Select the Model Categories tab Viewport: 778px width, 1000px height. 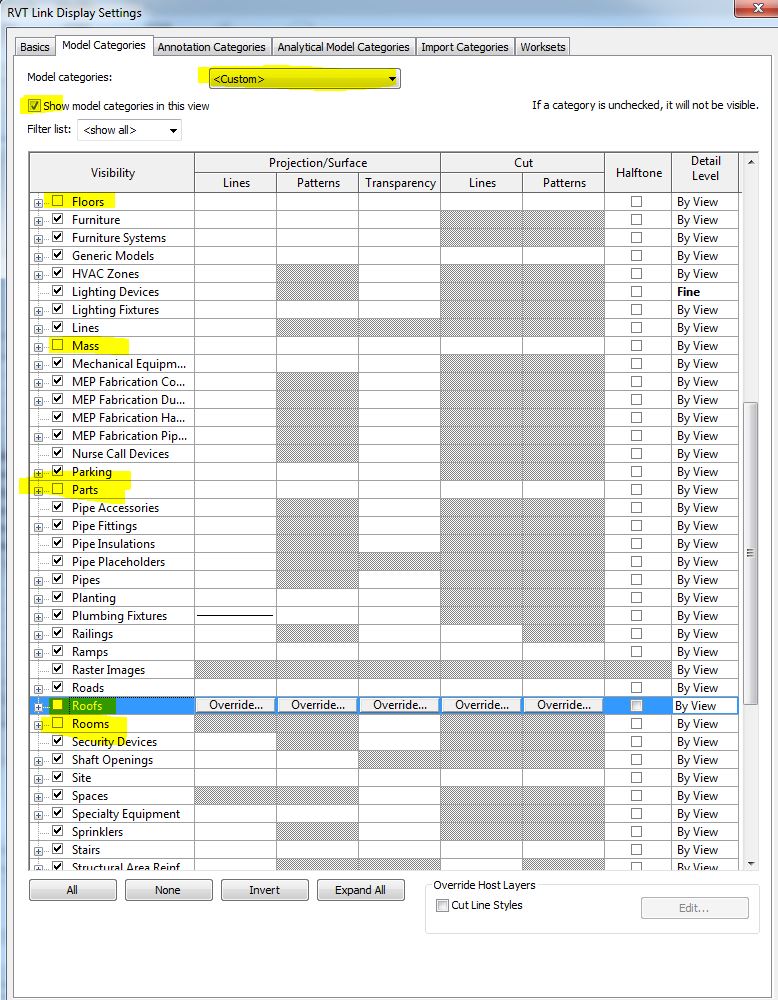(x=104, y=45)
